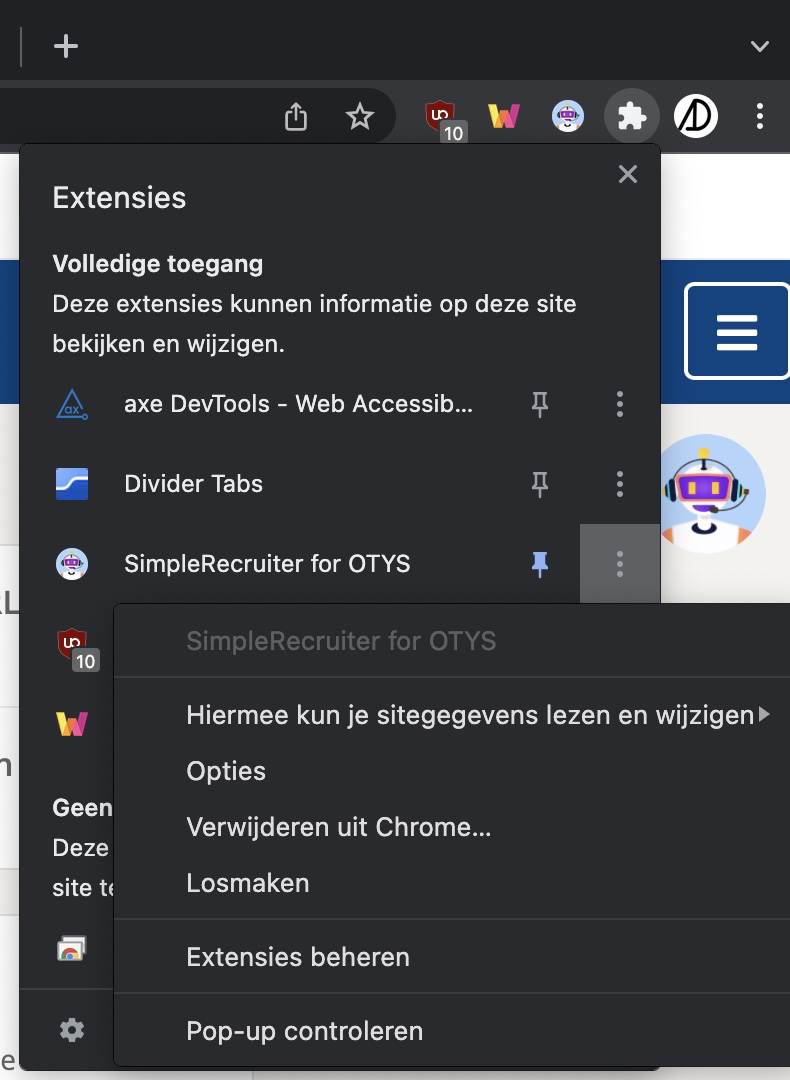Open the Chrome Remote Desktop extension icon
Viewport: 790px width, 1080px height.
tap(72, 949)
